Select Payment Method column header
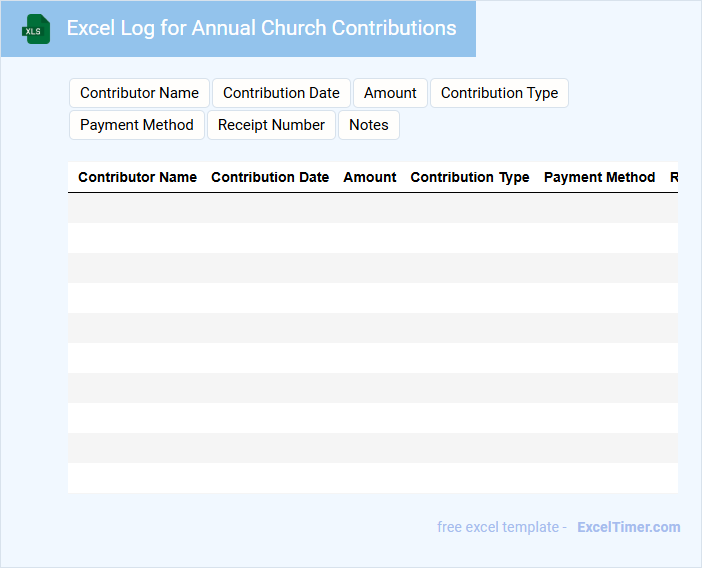The image size is (702, 568). pos(599,177)
